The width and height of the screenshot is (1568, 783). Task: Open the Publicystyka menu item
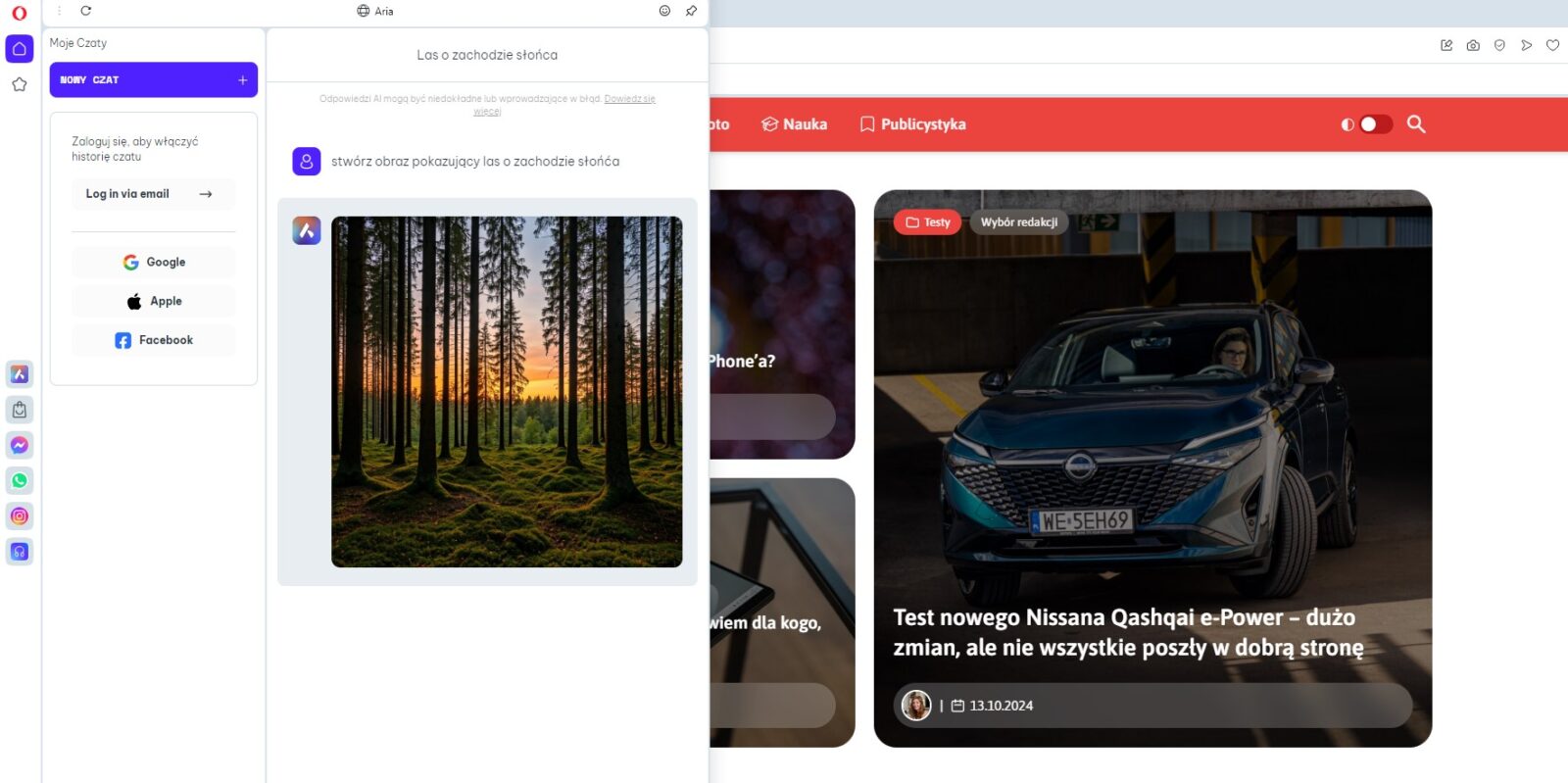[912, 124]
